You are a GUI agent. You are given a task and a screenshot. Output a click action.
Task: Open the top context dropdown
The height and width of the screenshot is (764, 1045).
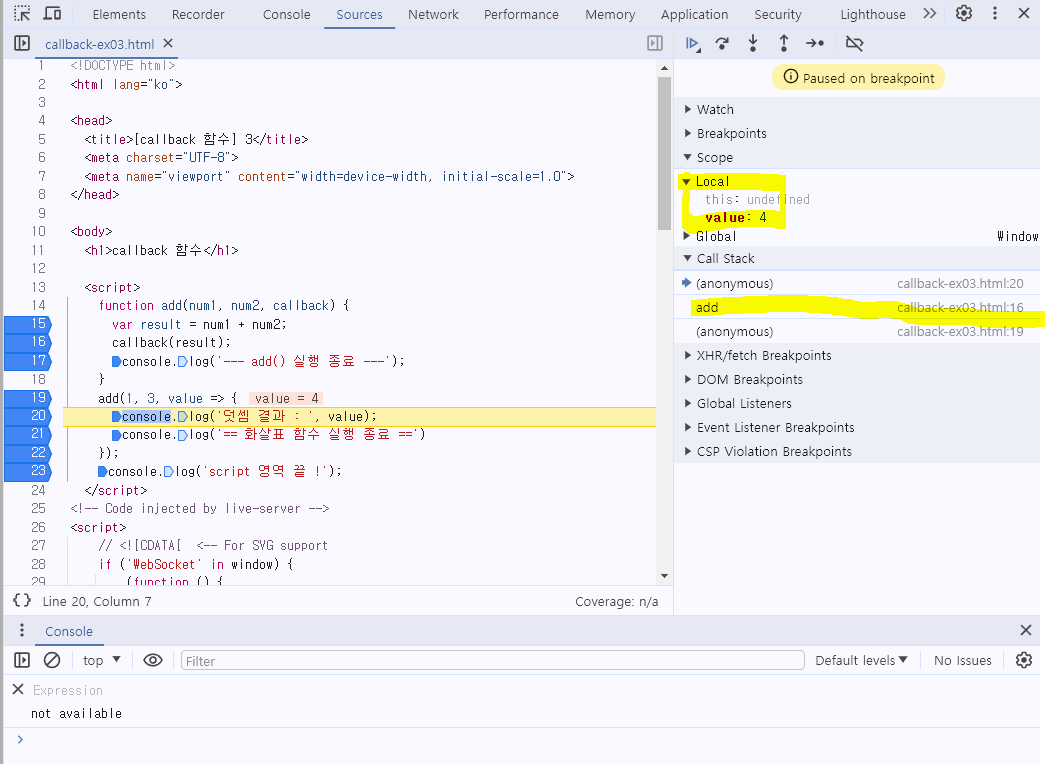click(101, 660)
